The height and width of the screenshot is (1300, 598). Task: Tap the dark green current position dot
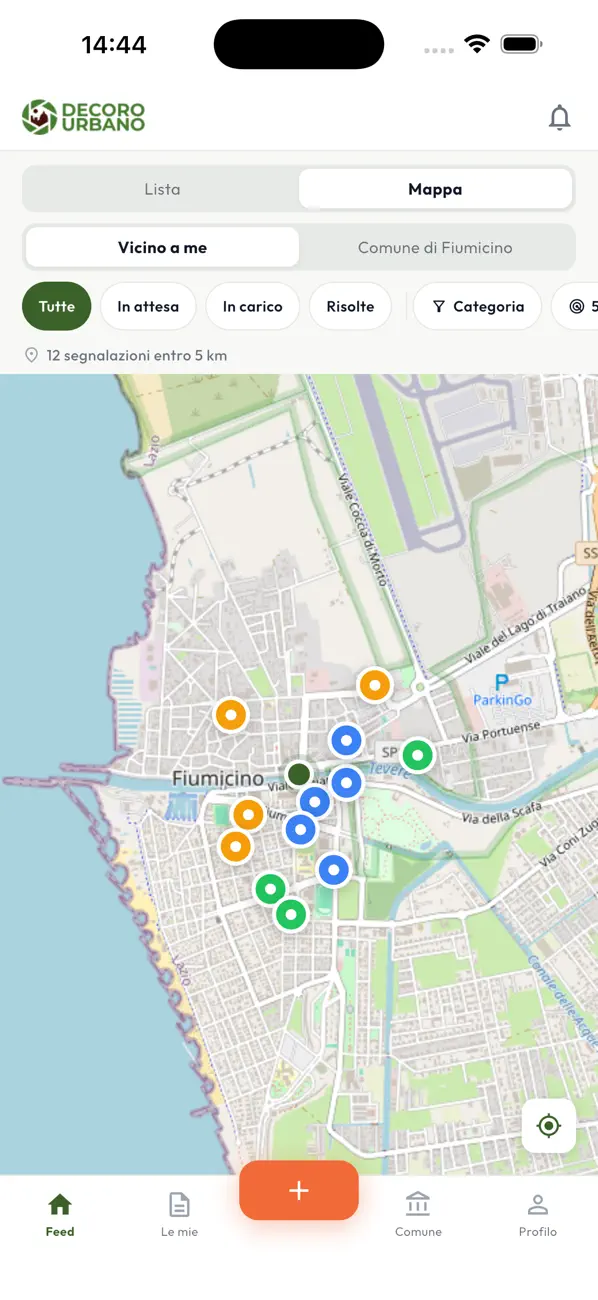tap(299, 774)
